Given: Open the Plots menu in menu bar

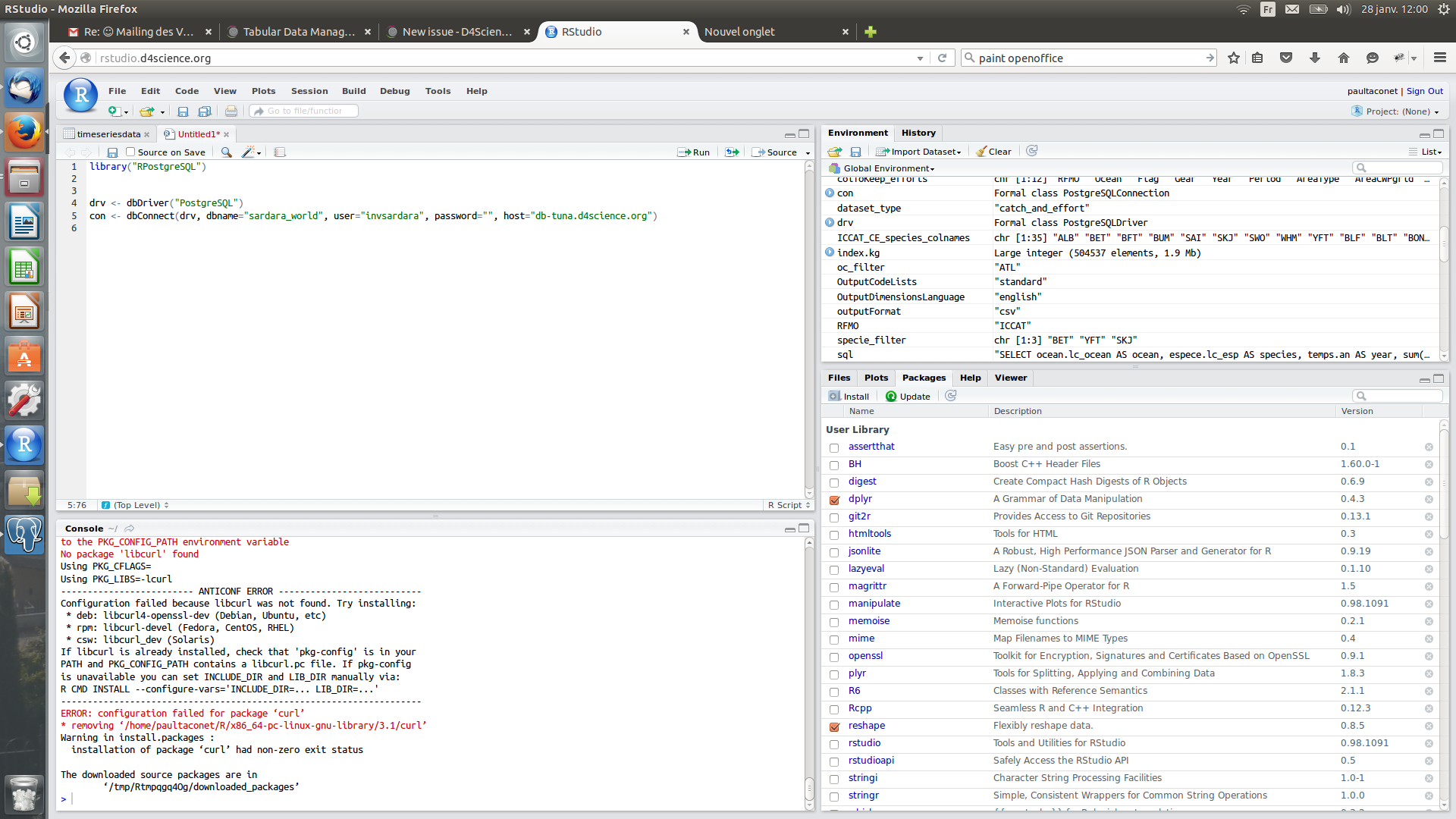Looking at the screenshot, I should coord(263,91).
